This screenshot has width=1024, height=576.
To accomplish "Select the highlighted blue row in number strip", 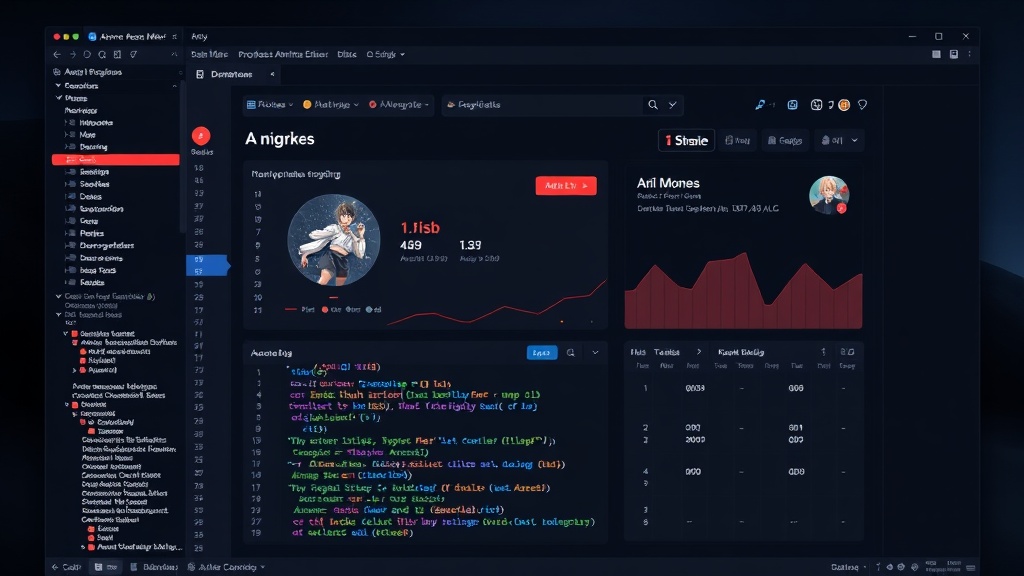I will (207, 265).
